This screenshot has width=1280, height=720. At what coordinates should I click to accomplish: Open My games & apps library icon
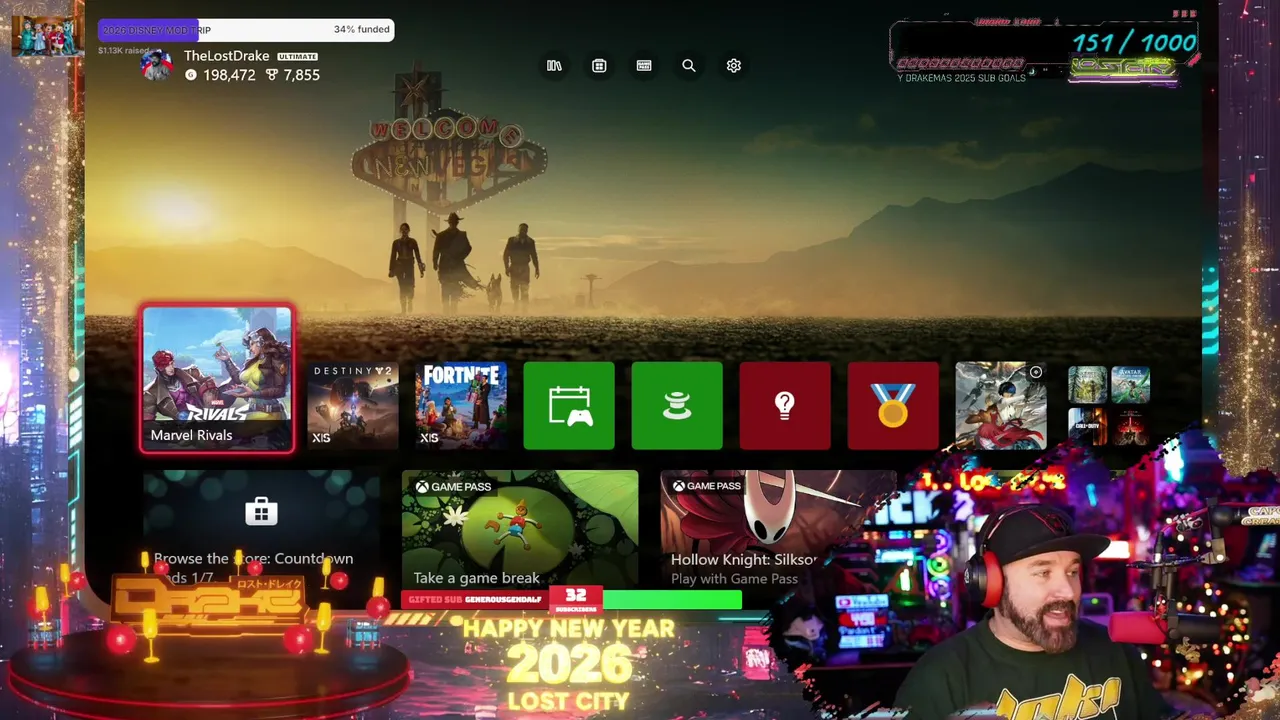coord(554,65)
